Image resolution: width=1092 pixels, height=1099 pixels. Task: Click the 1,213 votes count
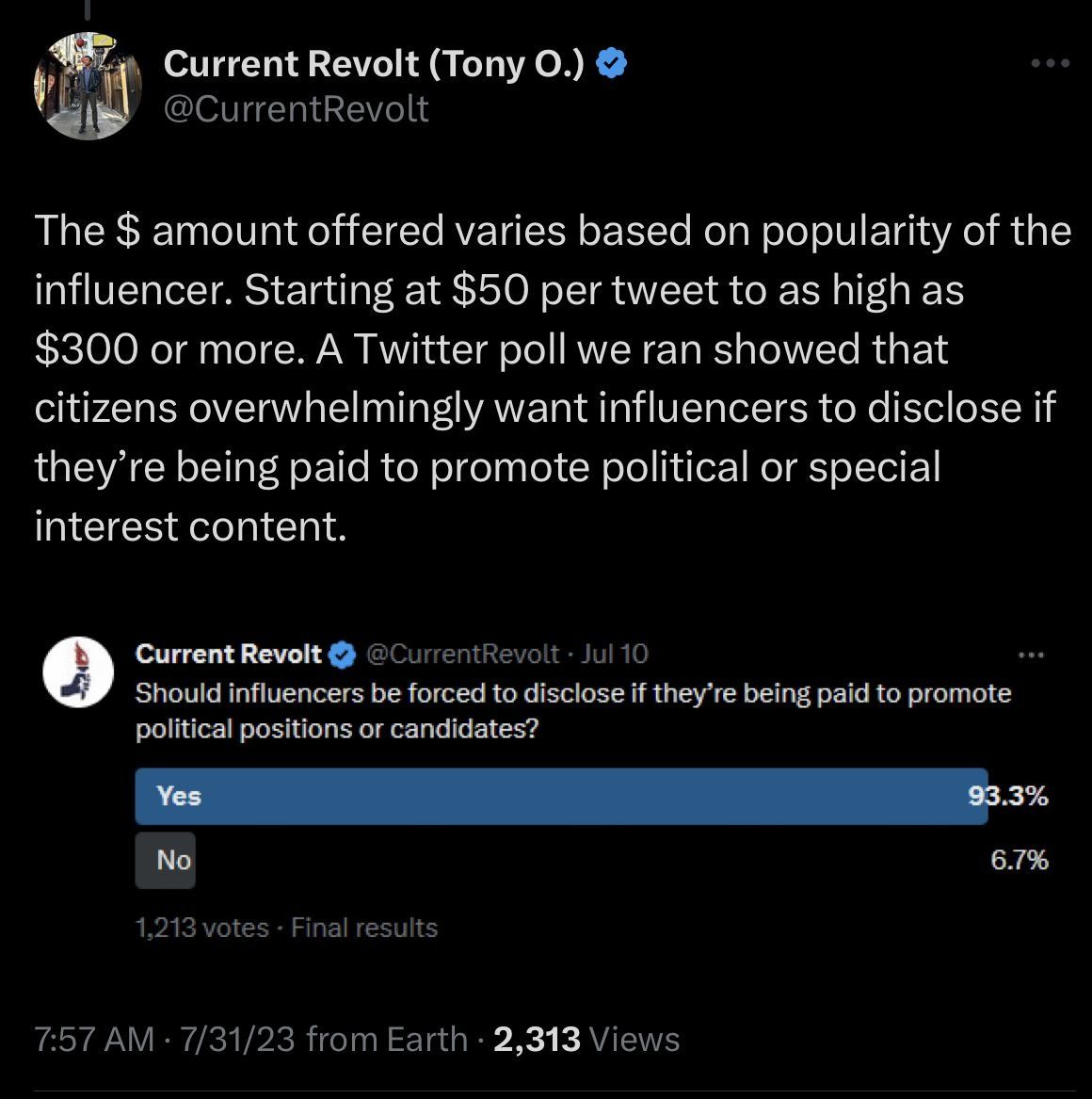coord(202,928)
